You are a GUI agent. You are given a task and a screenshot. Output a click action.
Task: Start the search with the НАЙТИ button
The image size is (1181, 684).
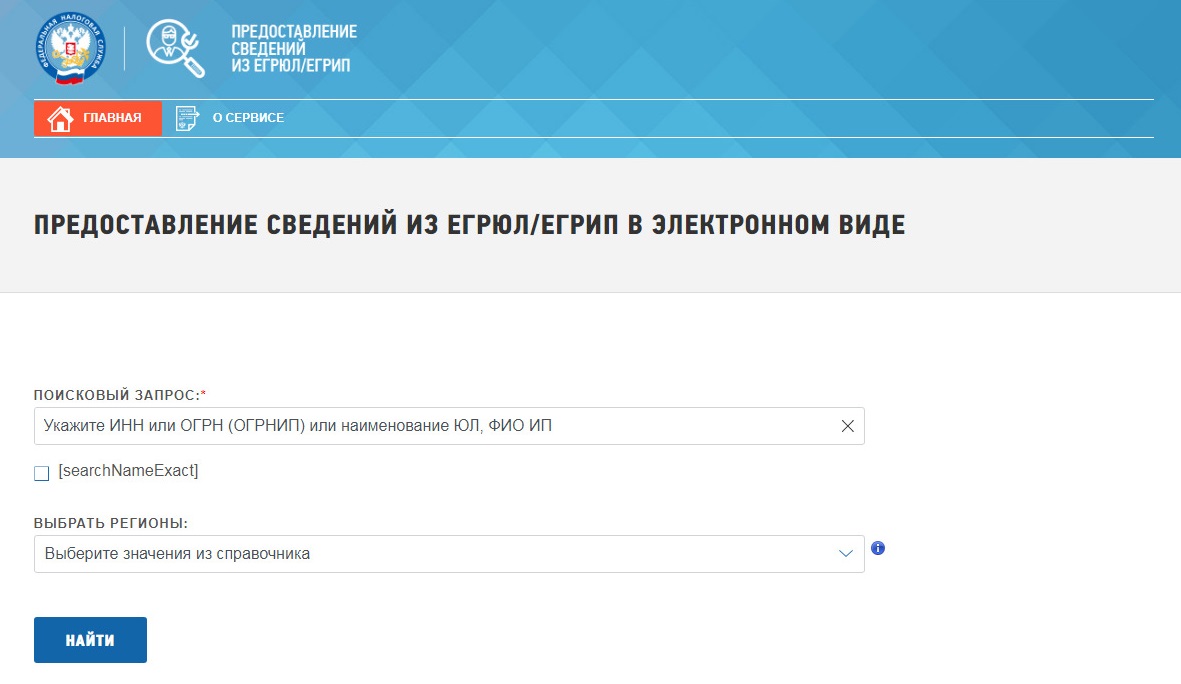90,639
